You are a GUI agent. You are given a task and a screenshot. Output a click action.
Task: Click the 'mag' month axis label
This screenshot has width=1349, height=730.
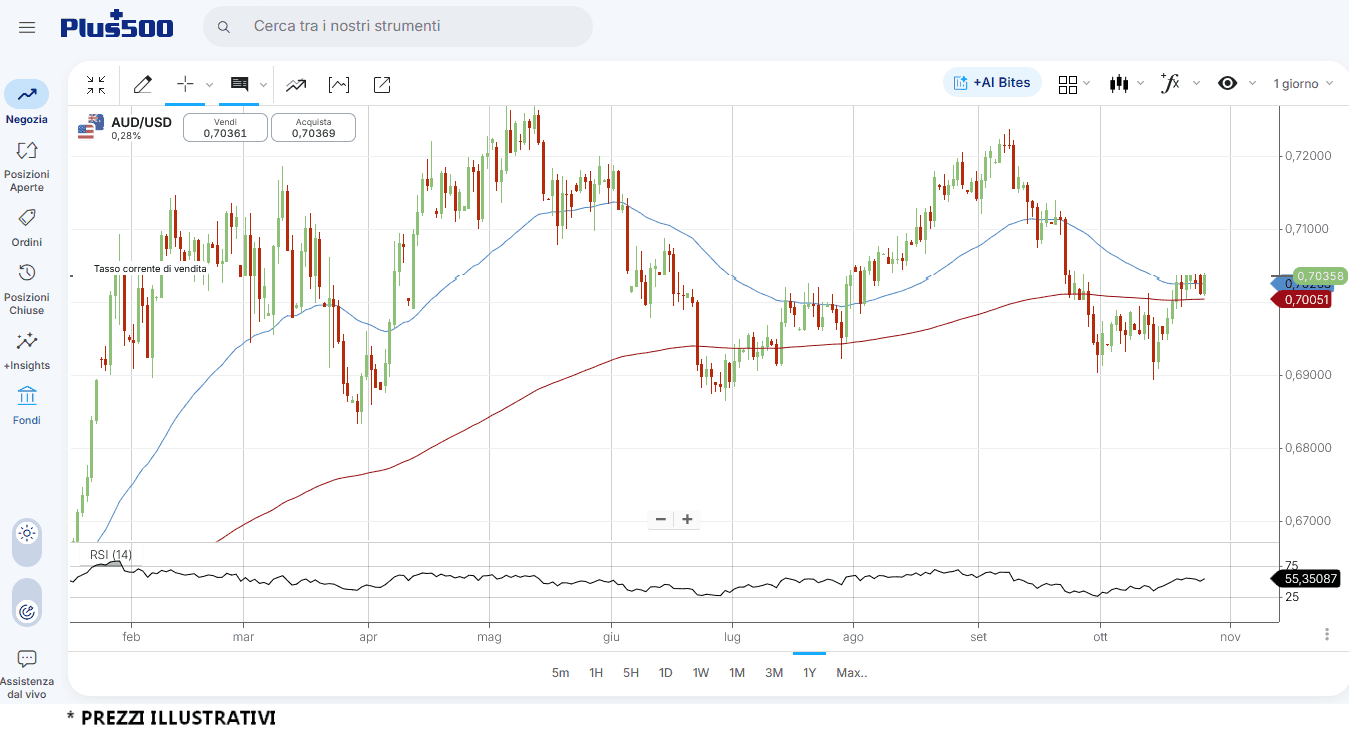coord(489,636)
